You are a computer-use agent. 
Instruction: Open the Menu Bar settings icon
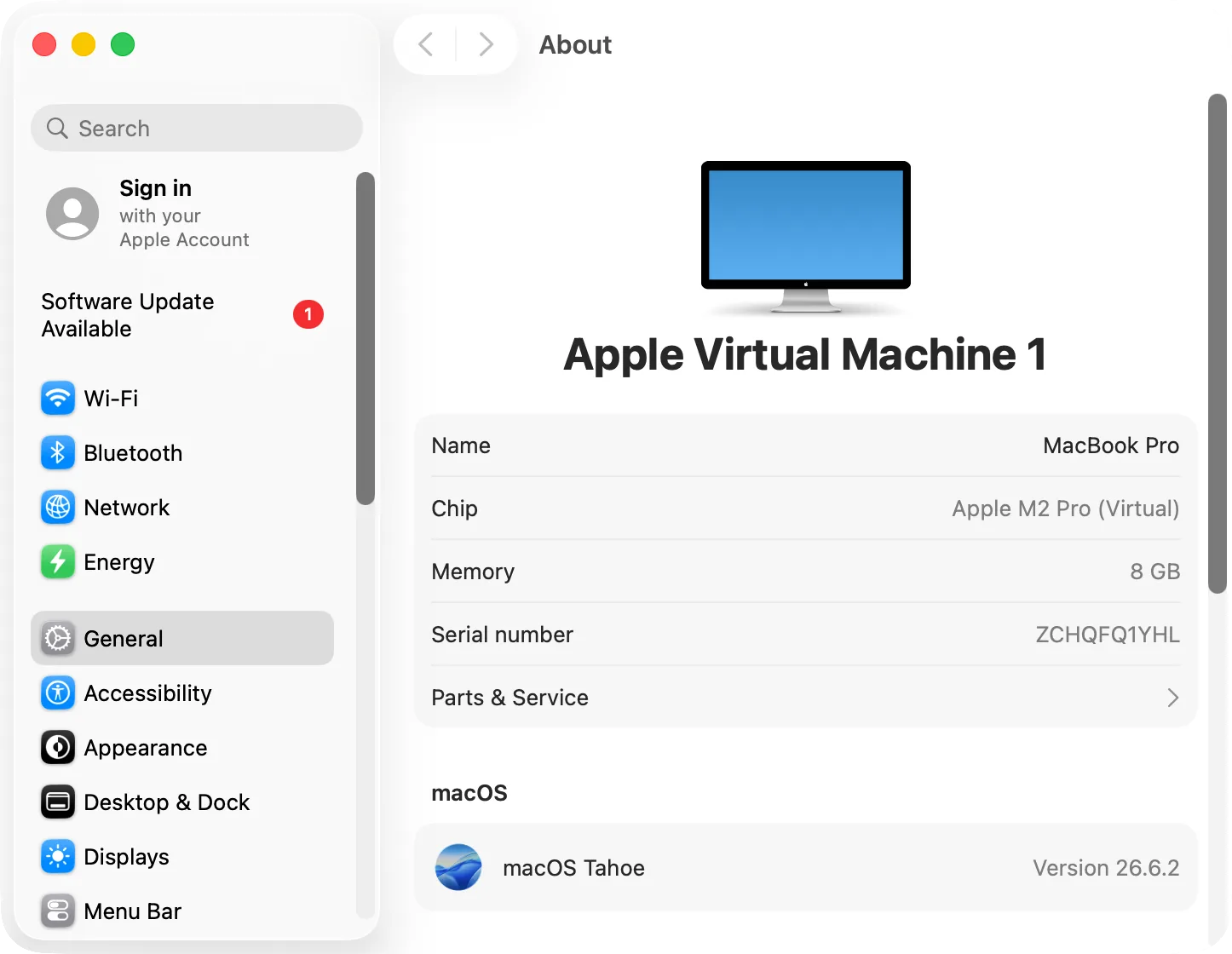(58, 911)
